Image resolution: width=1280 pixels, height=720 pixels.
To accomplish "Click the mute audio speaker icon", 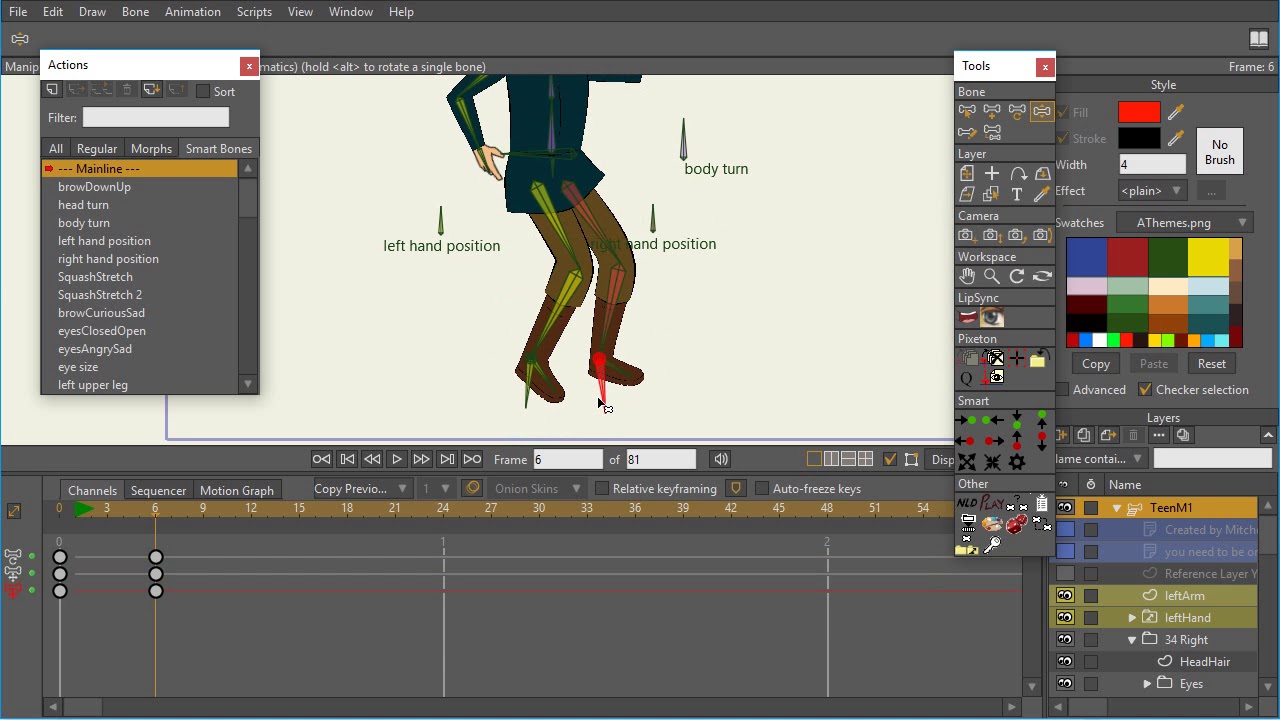I will point(720,459).
